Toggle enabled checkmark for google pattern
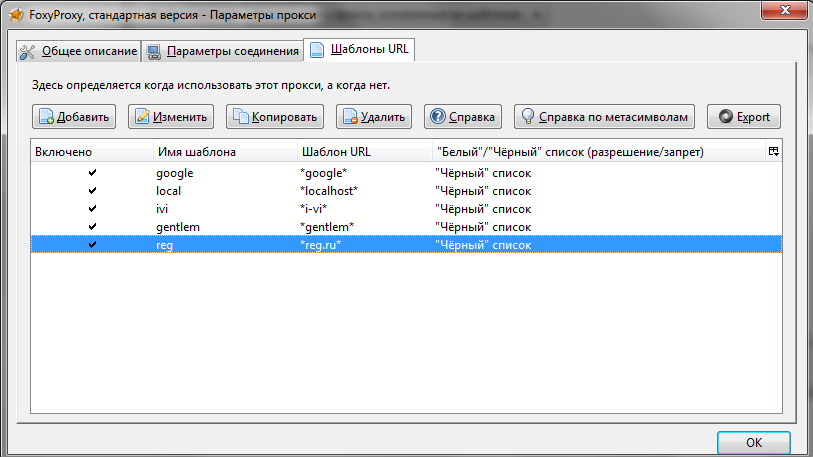The height and width of the screenshot is (457, 813). click(x=92, y=173)
